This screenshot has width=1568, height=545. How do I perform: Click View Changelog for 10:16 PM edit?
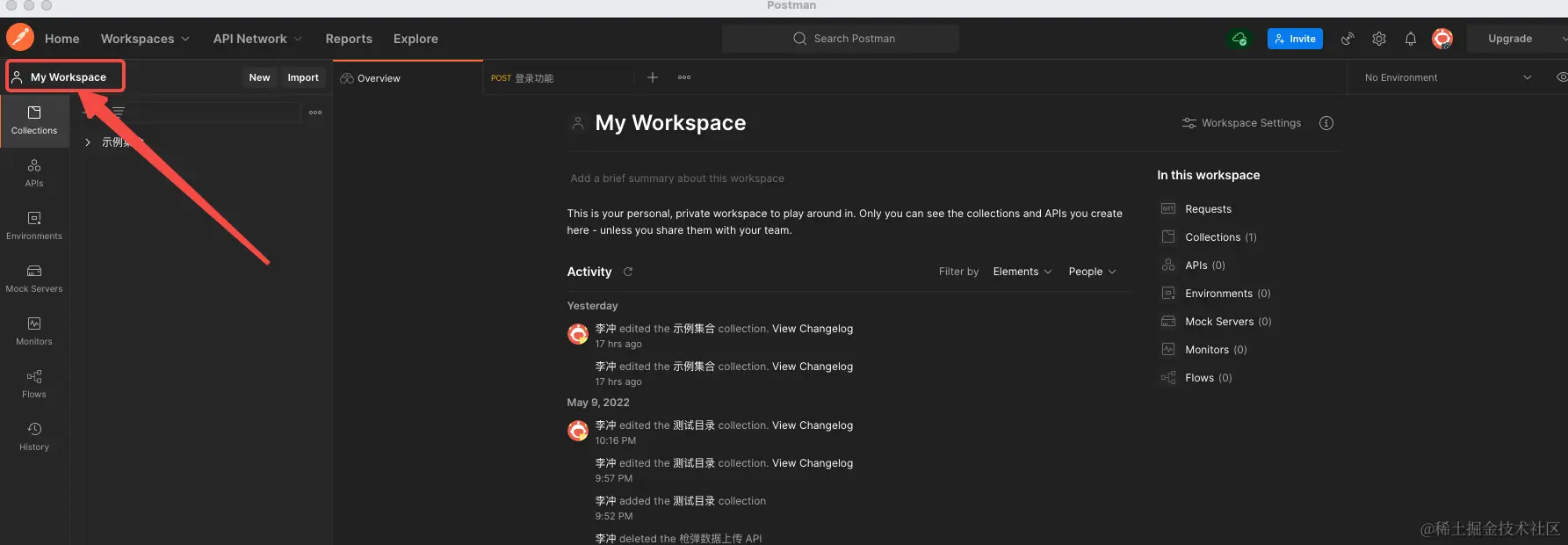(x=813, y=425)
